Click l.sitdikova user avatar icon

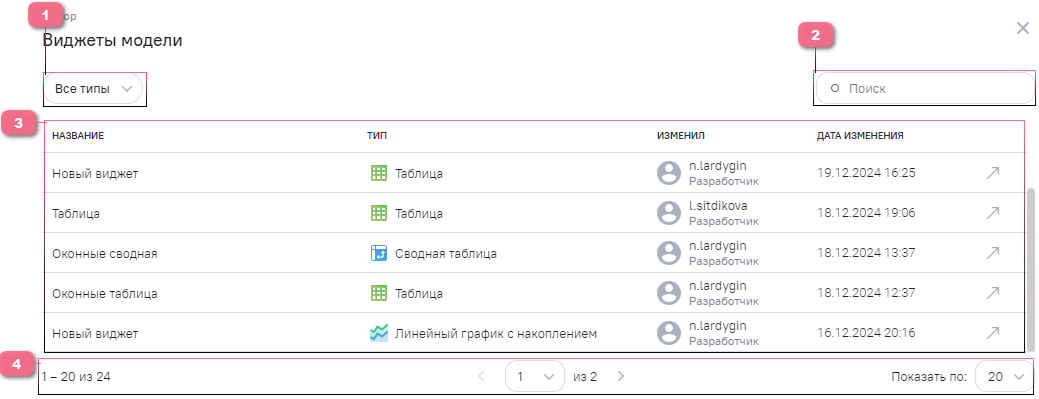669,213
